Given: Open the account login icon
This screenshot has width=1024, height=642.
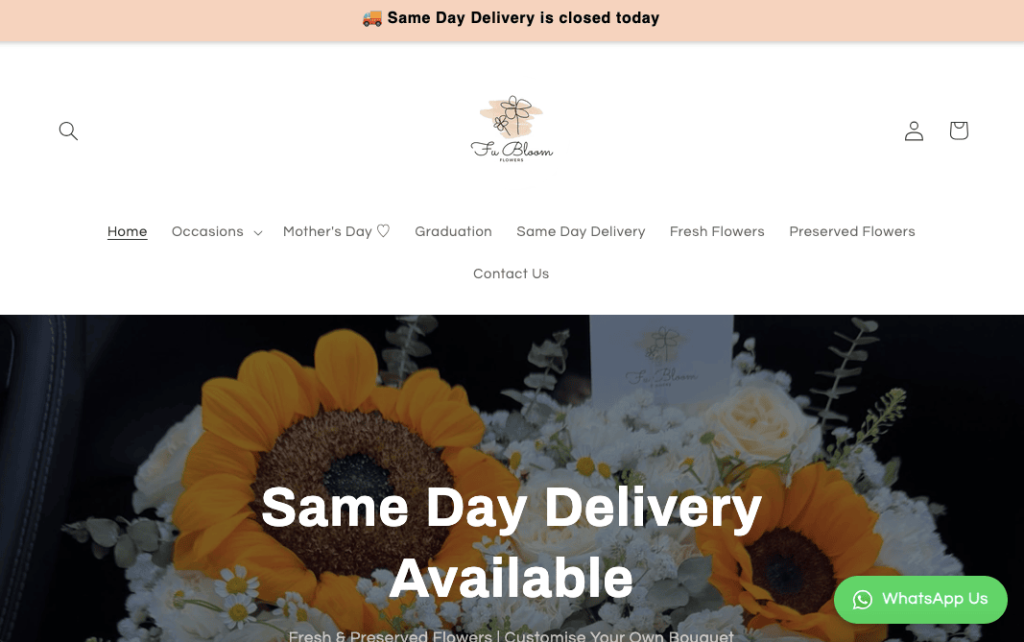Looking at the screenshot, I should [x=914, y=131].
